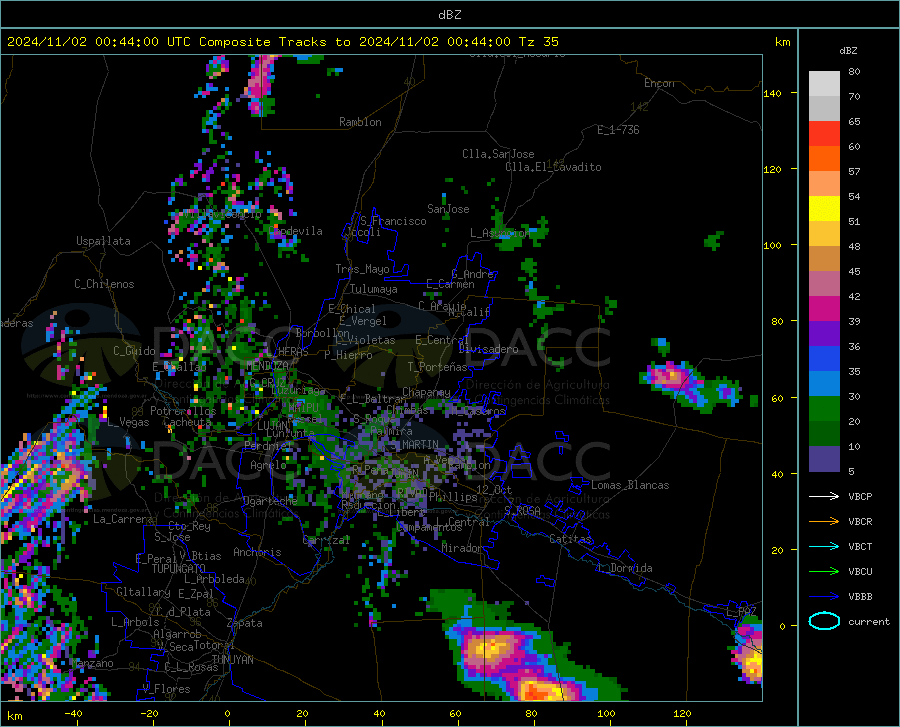The height and width of the screenshot is (727, 900).
Task: Click the 'Phillips' map label
Action: (453, 496)
